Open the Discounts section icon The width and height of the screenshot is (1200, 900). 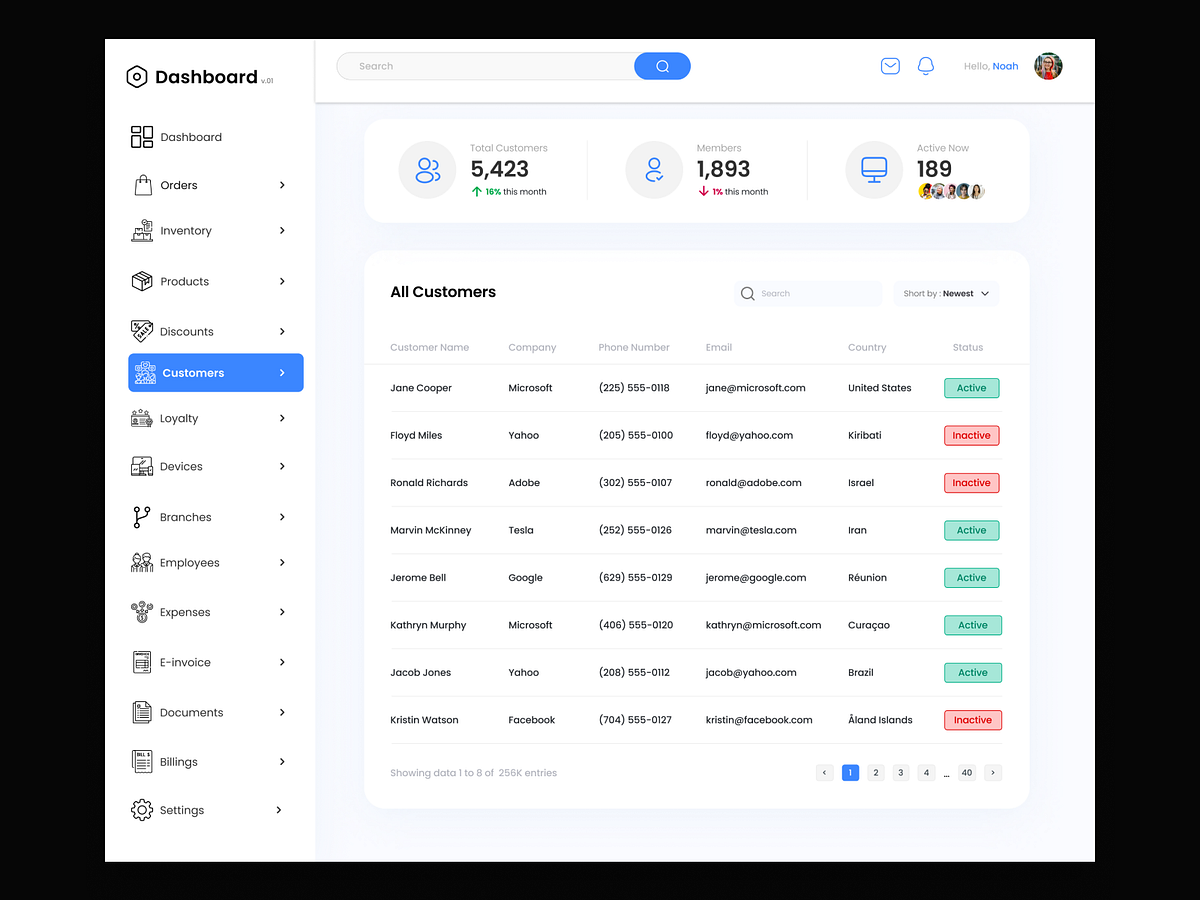click(x=140, y=331)
